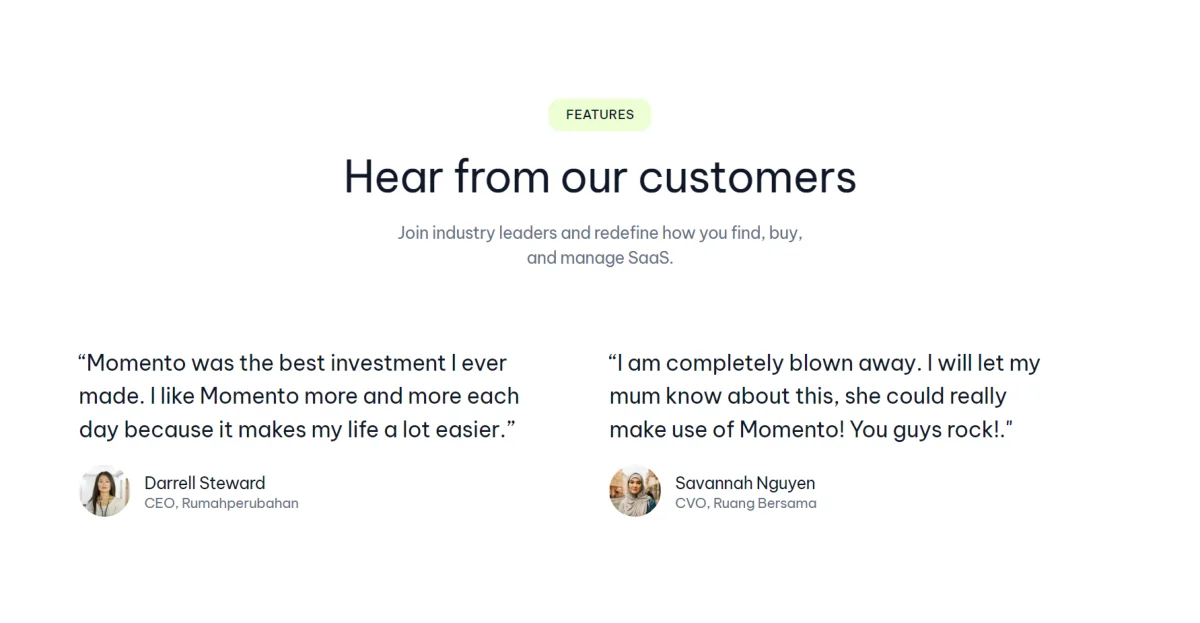Click the 'mum know about this' quote line
This screenshot has width=1200, height=623.
coord(808,396)
